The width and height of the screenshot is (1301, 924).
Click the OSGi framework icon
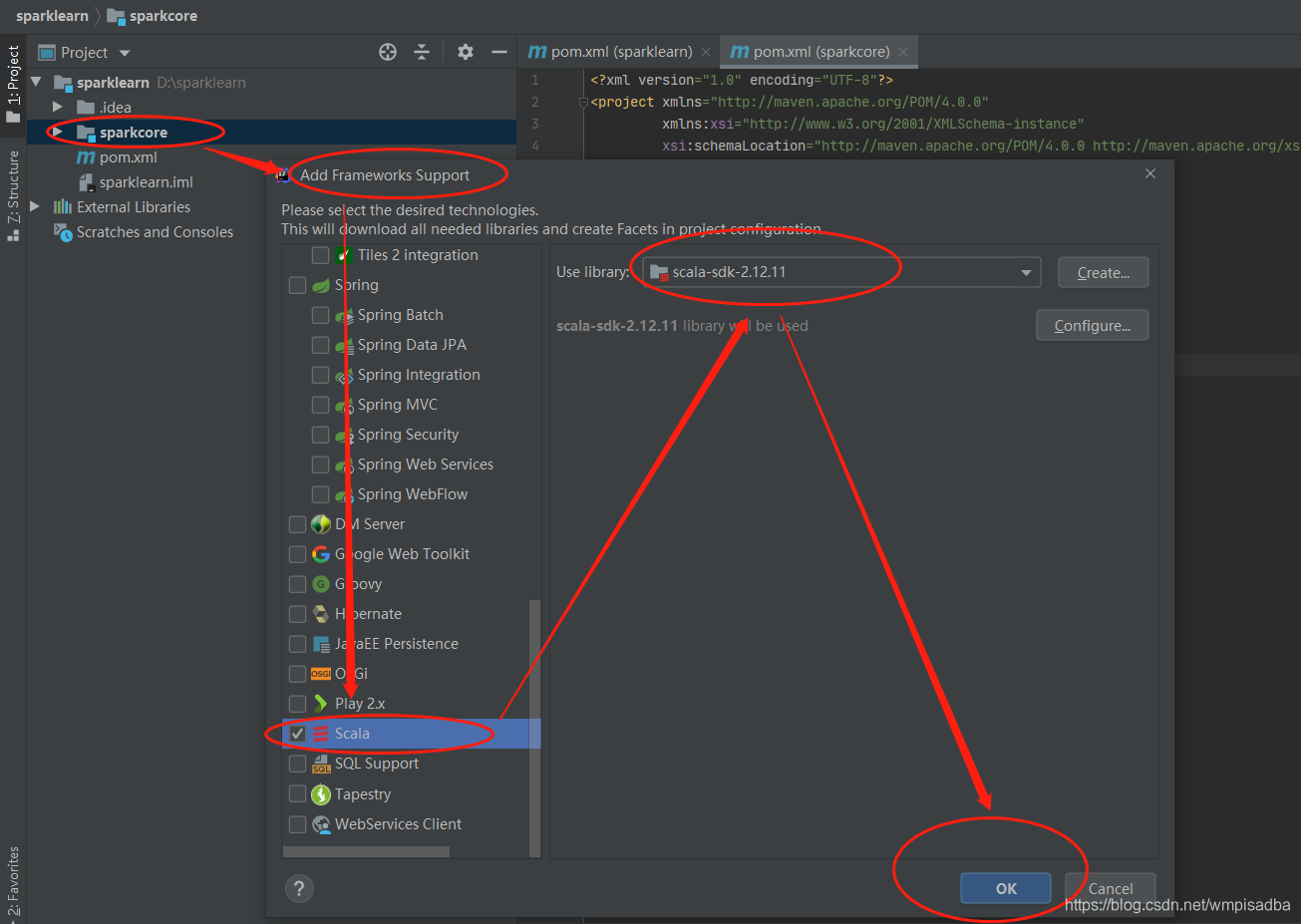pos(321,674)
